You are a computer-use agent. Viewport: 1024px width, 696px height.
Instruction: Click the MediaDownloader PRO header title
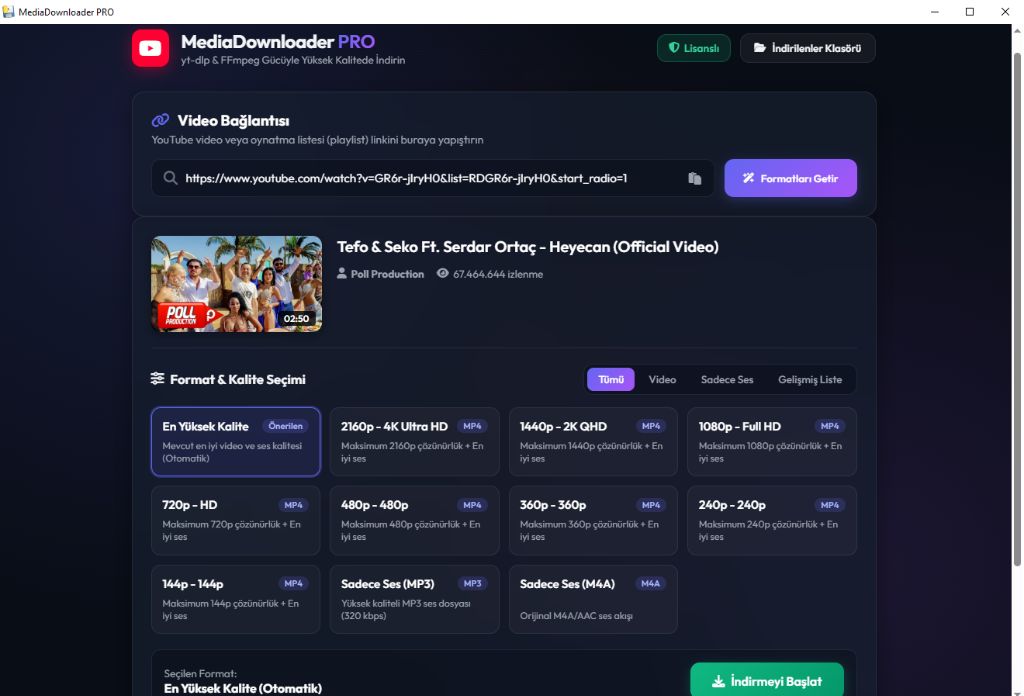pyautogui.click(x=278, y=42)
